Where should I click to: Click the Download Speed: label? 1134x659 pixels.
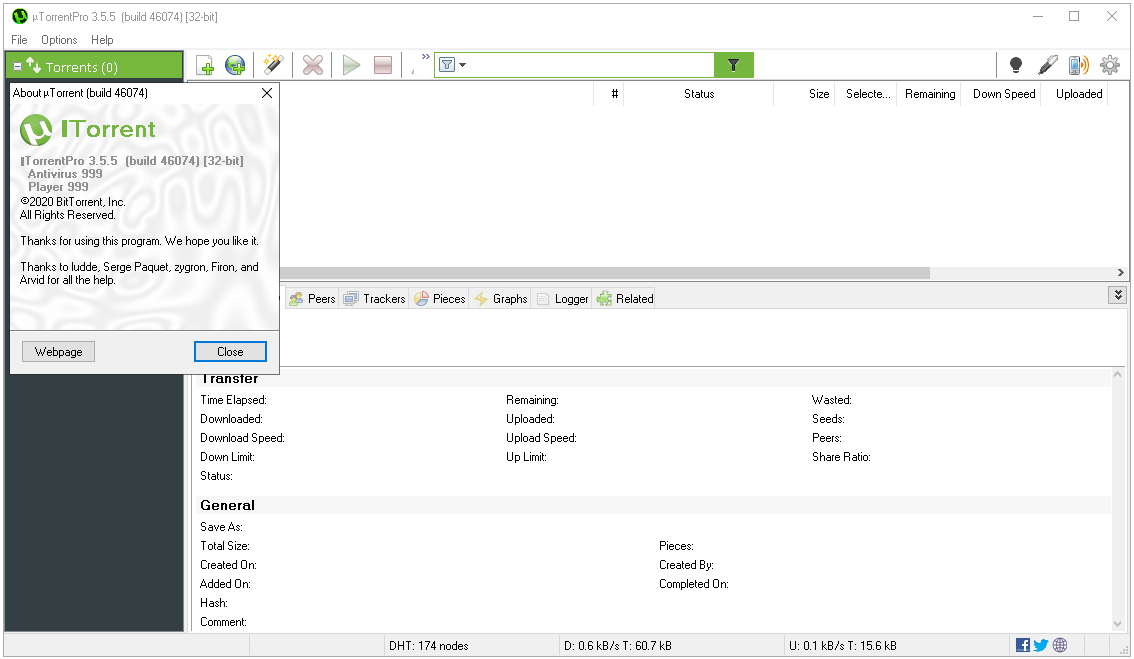point(242,438)
